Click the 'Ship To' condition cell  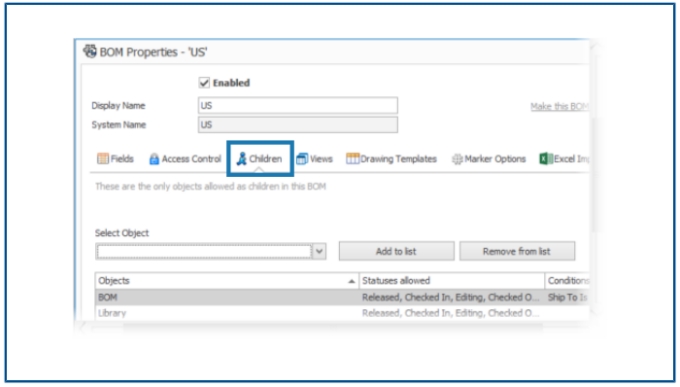[x=567, y=297]
